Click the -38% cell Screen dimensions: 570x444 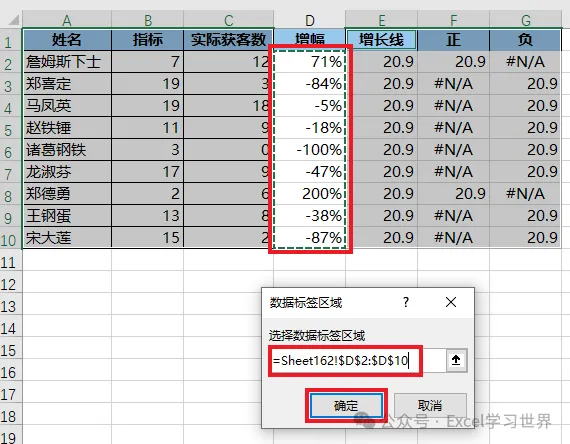coord(309,216)
